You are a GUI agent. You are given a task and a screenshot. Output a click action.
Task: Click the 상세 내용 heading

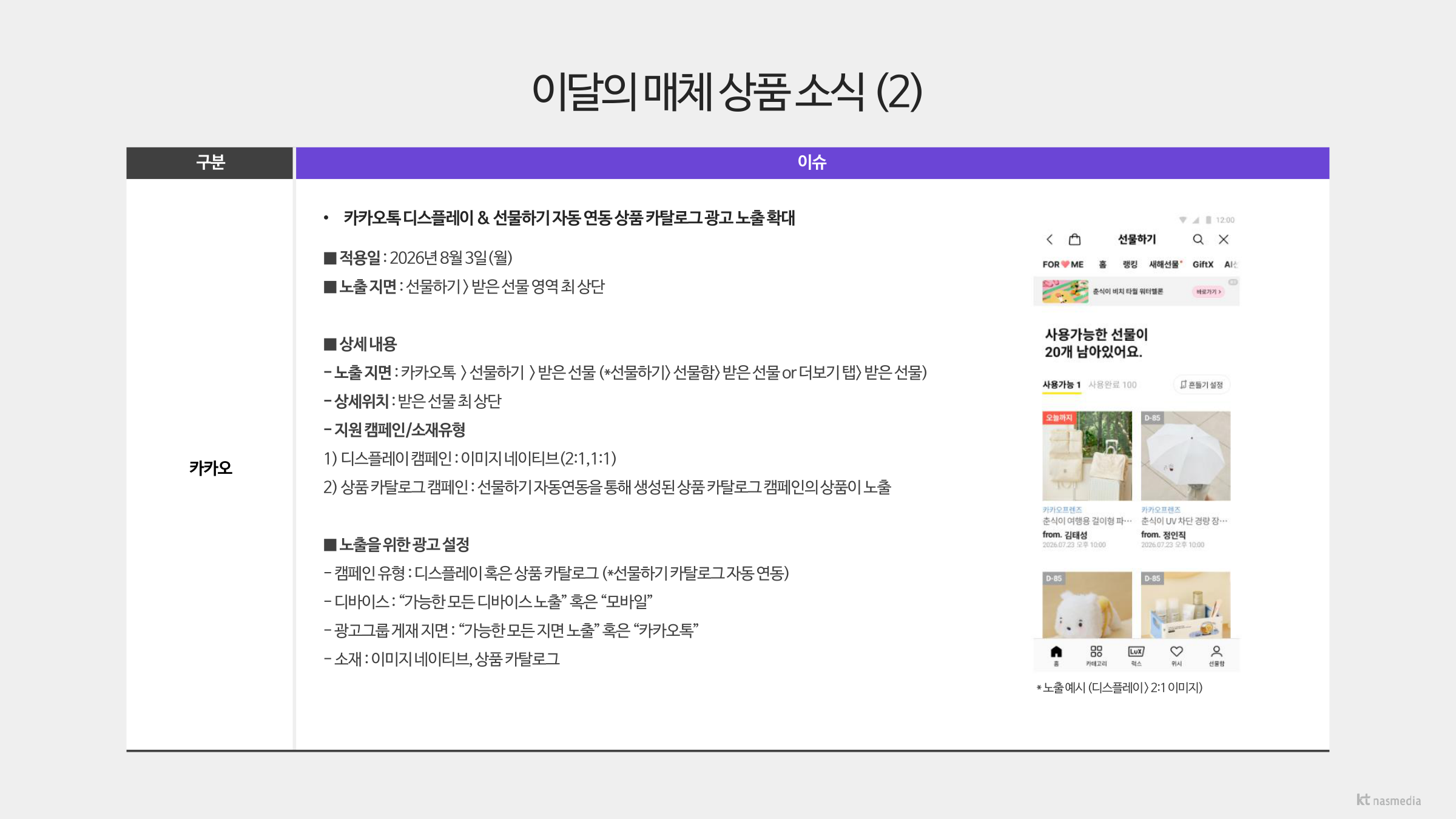360,344
